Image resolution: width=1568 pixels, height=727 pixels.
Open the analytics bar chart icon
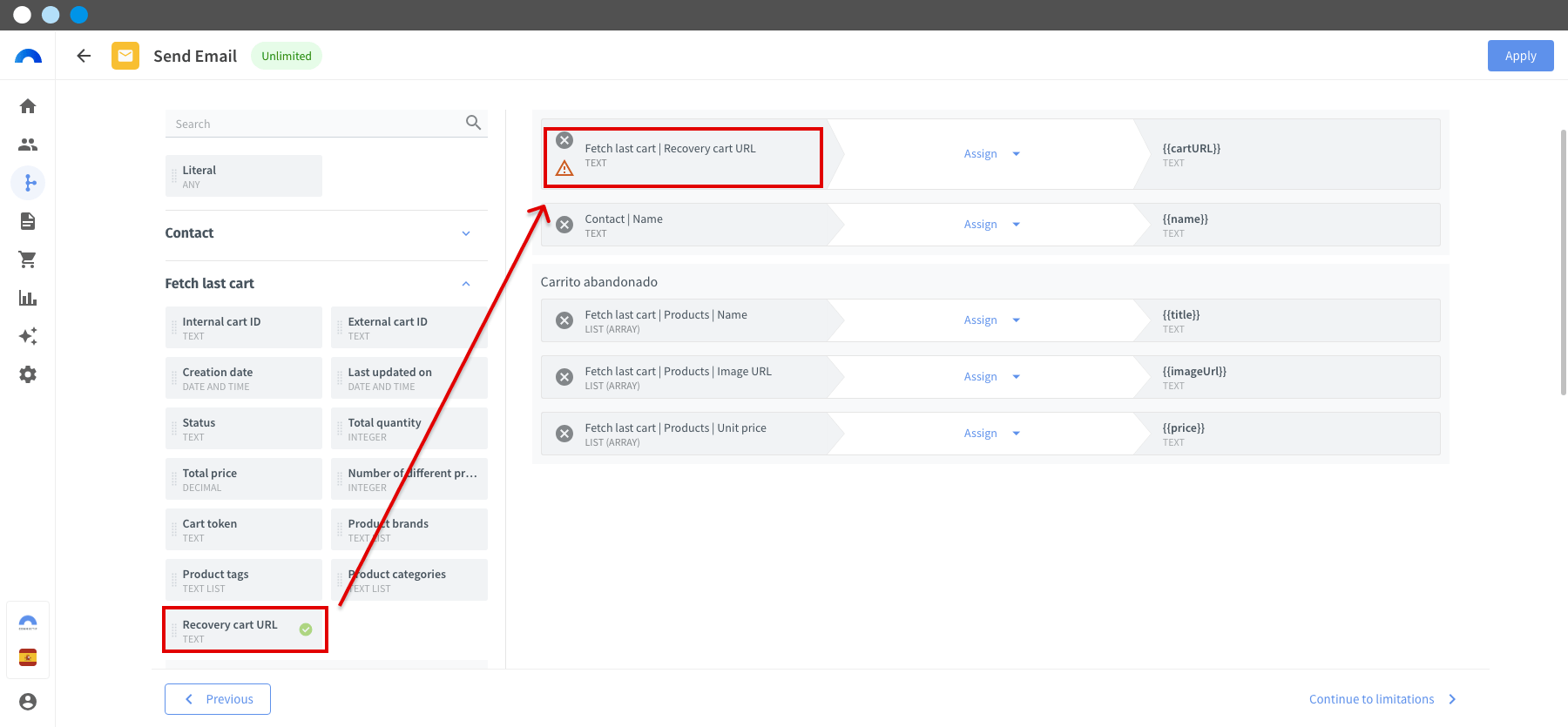coord(28,298)
